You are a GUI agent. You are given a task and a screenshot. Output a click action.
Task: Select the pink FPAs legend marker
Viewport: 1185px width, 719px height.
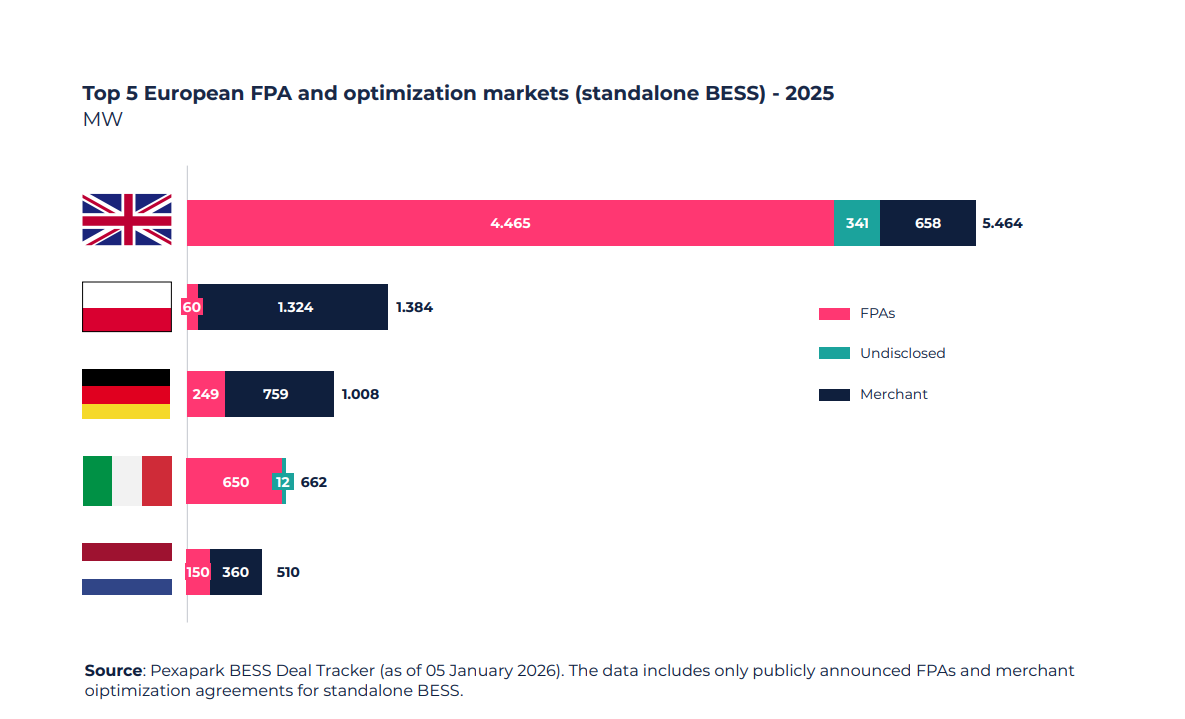click(837, 313)
